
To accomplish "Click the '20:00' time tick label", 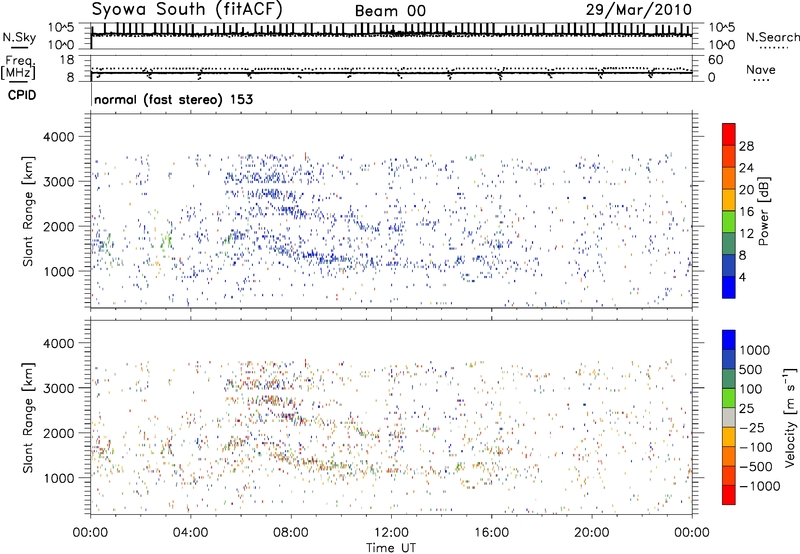I will [x=592, y=533].
